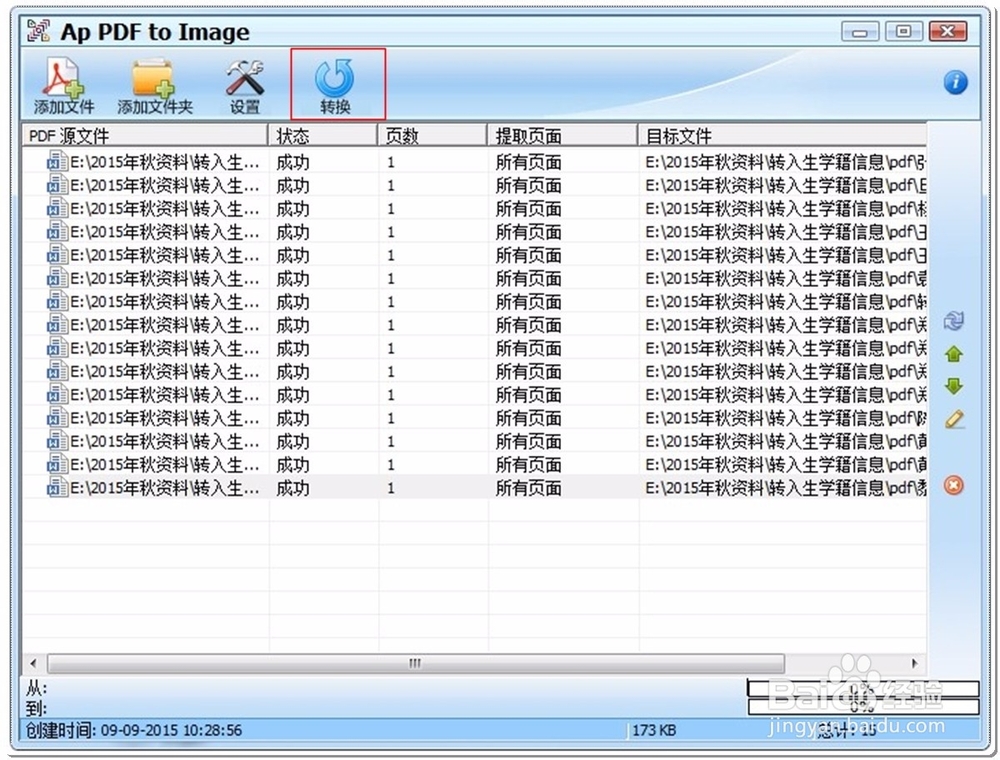The width and height of the screenshot is (1000, 760).
Task: Maximize the Ap PDF to Image window
Action: 904,31
